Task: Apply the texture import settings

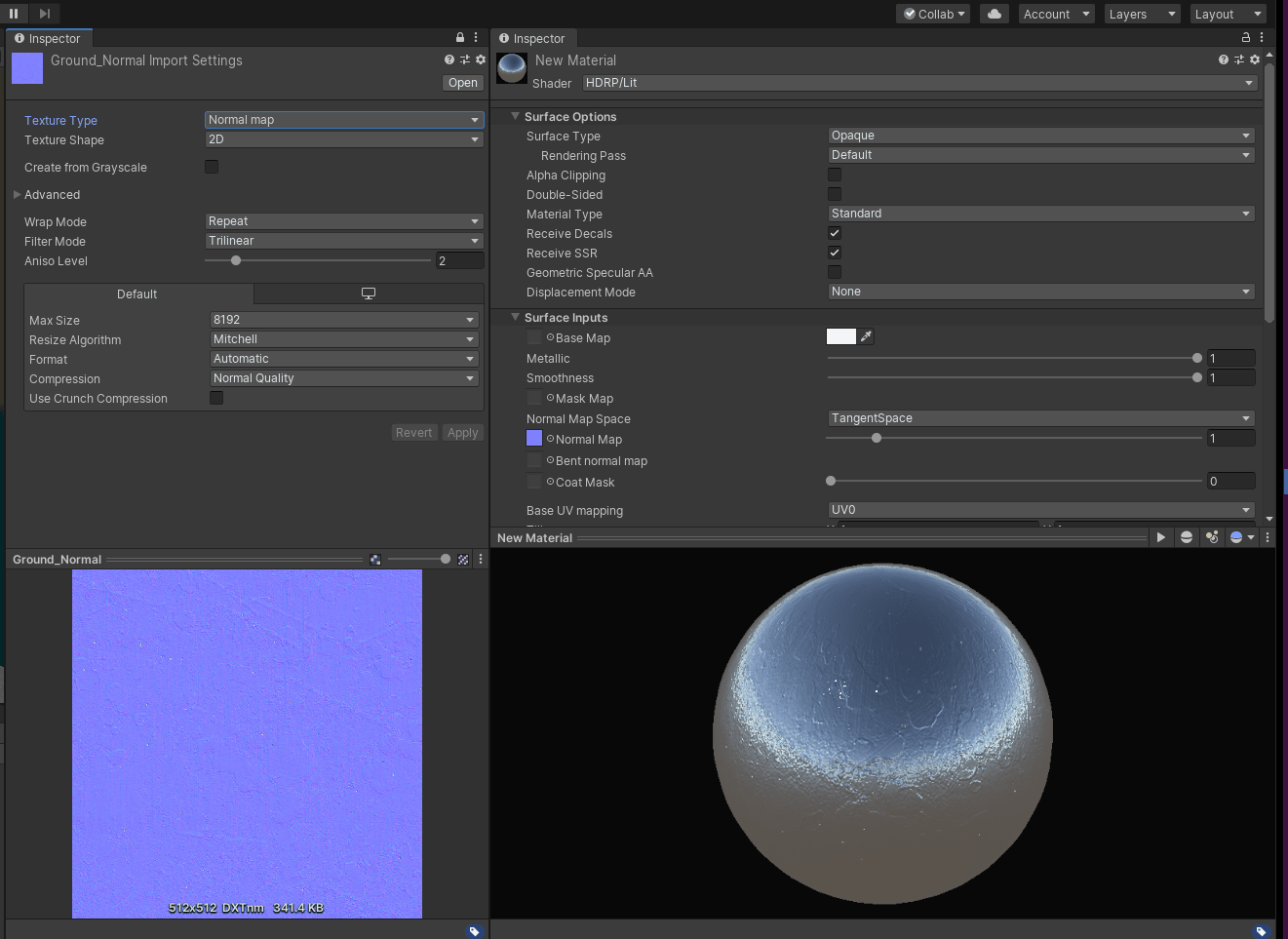Action: click(462, 432)
